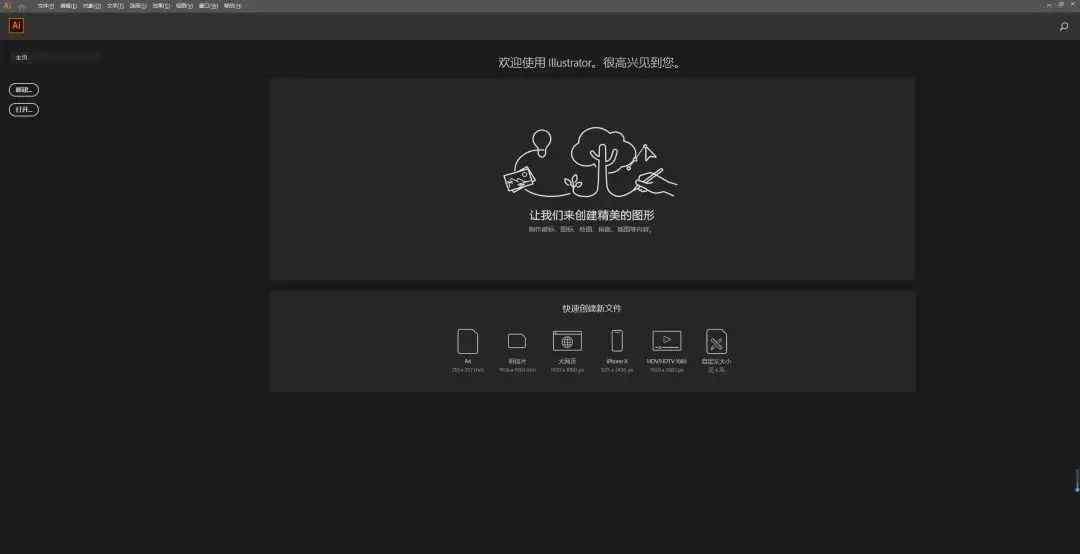
Task: Open the 文字(T) menu
Action: click(x=115, y=6)
